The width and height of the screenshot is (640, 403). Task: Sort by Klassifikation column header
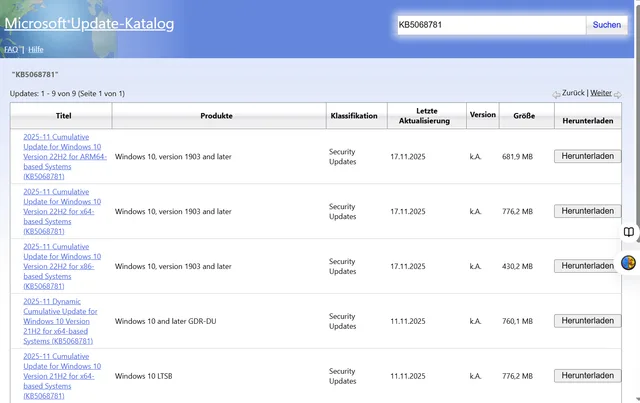(x=354, y=116)
